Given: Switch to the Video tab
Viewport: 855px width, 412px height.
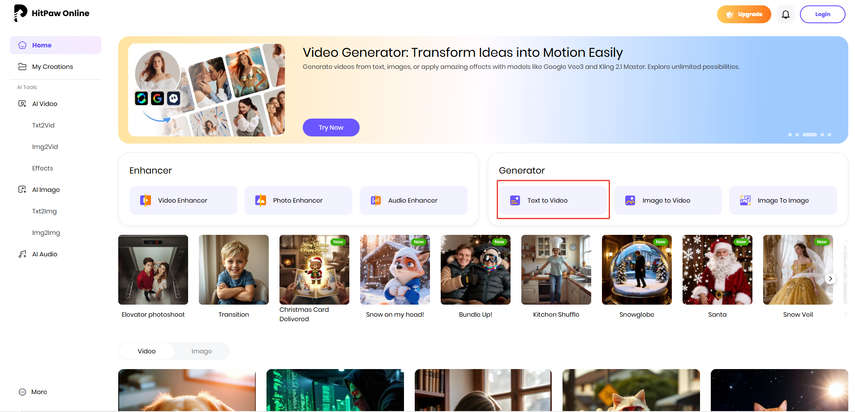Looking at the screenshot, I should [x=147, y=352].
